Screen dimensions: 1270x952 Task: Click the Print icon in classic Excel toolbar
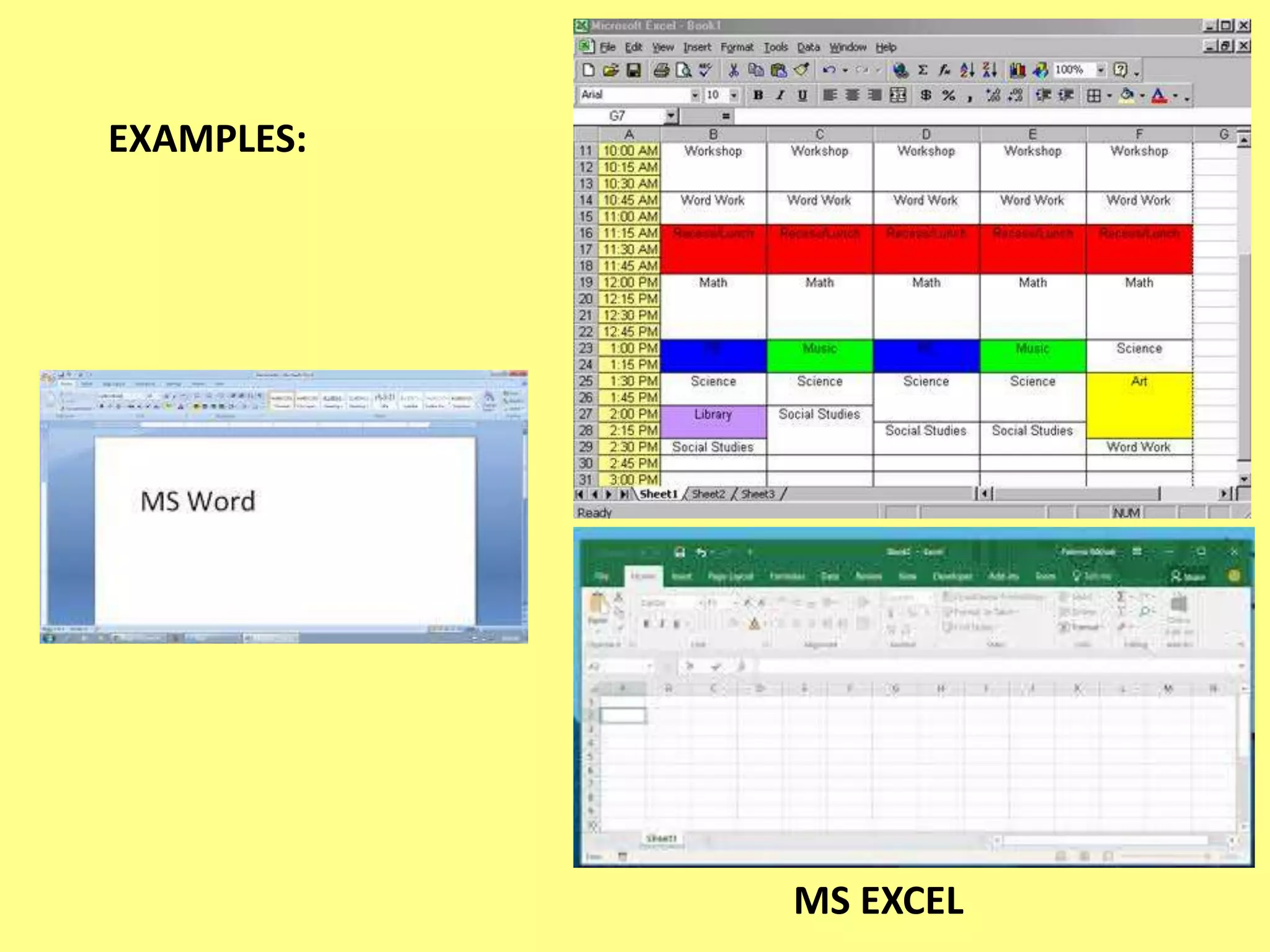tap(661, 70)
